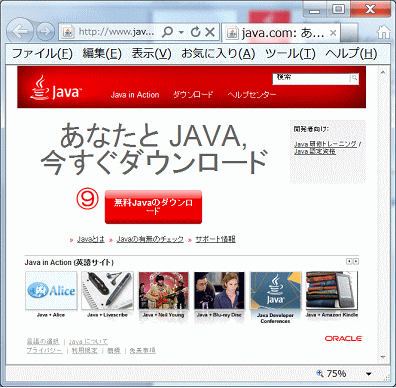
Task: Click the 75% zoom level indicator
Action: pyautogui.click(x=336, y=374)
